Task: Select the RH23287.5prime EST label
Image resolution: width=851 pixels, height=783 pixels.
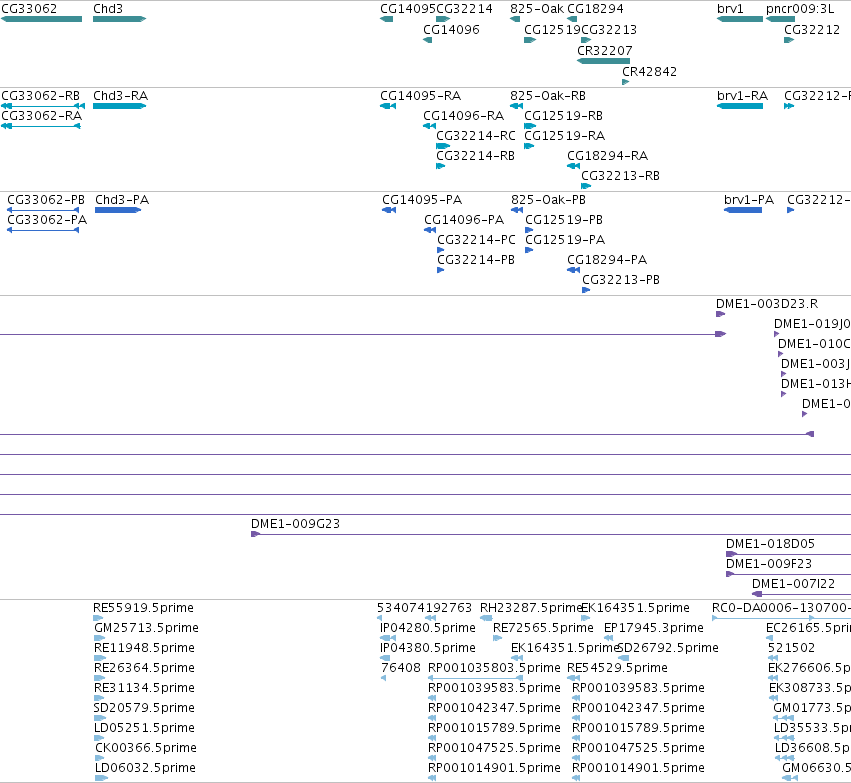Action: tap(531, 608)
